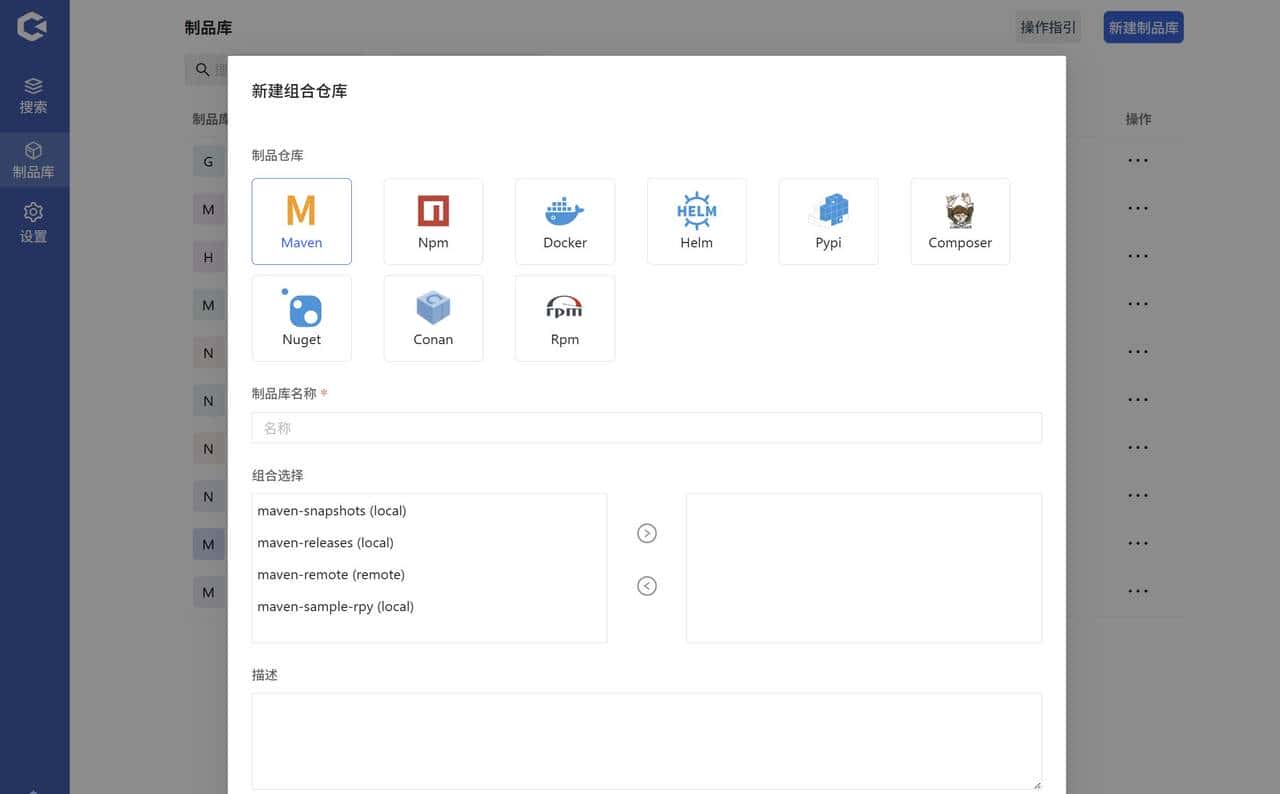The image size is (1280, 794).
Task: Select the Docker whale icon
Action: click(564, 211)
